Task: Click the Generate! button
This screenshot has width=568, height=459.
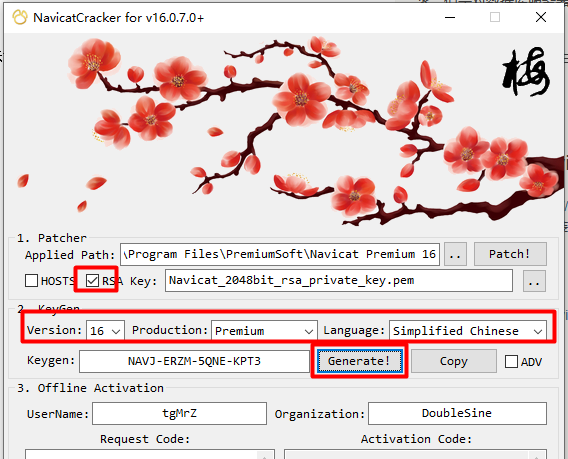Action: click(359, 361)
